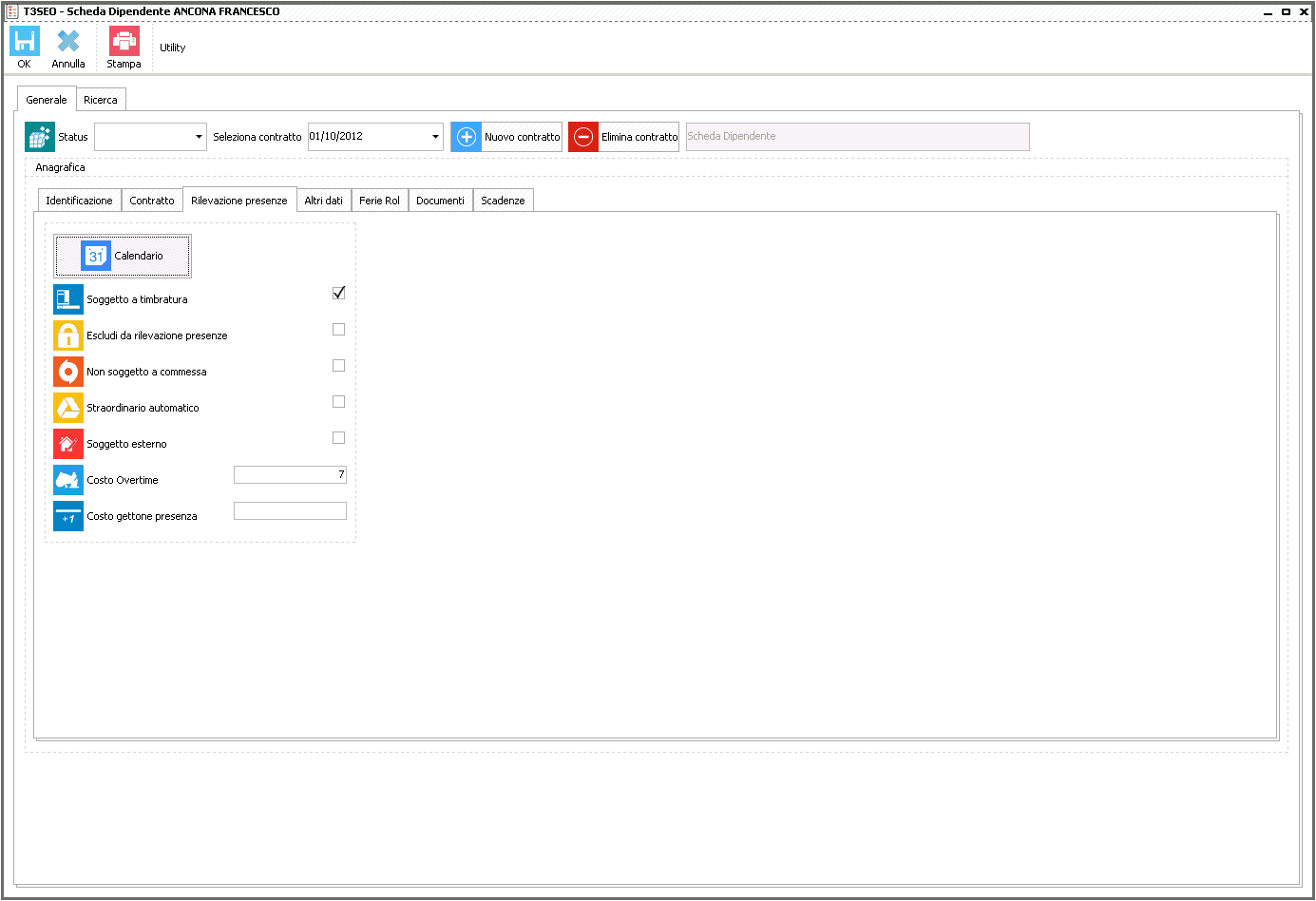Tick the Soggetto esterno checkbox
The image size is (1316, 901).
pos(338,437)
